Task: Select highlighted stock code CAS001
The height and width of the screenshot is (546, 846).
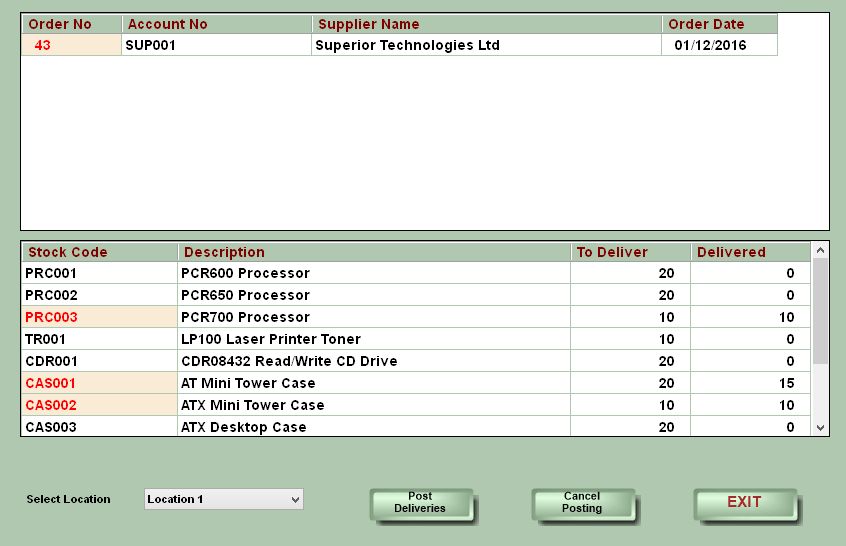Action: 99,383
